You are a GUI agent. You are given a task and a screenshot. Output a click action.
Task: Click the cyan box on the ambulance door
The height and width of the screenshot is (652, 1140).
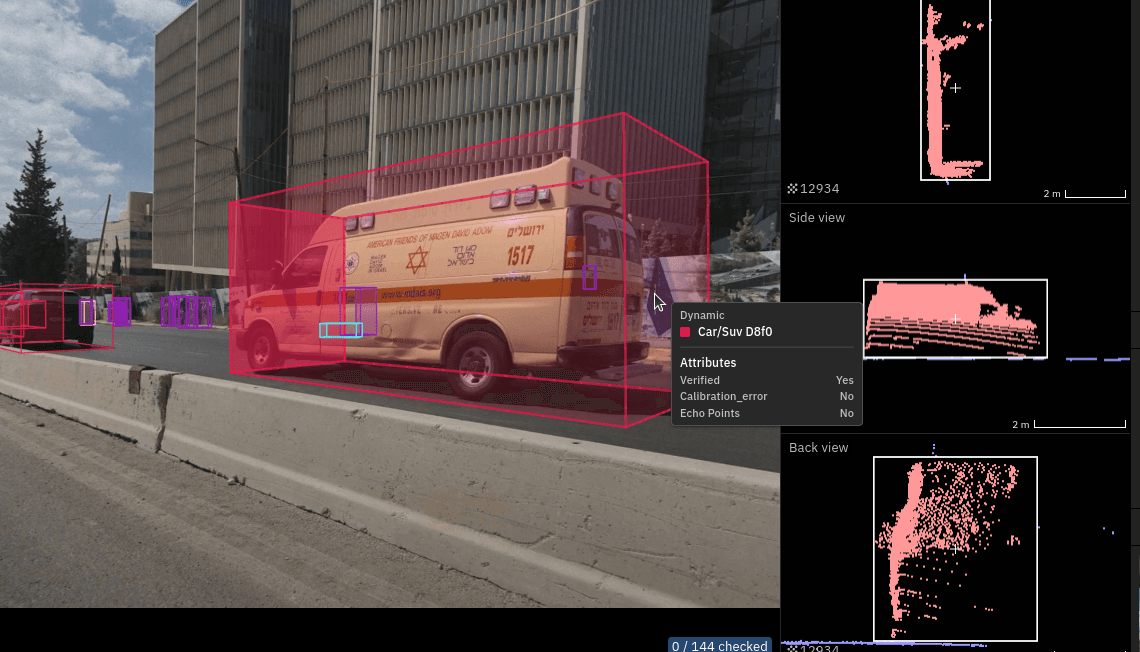pyautogui.click(x=341, y=330)
